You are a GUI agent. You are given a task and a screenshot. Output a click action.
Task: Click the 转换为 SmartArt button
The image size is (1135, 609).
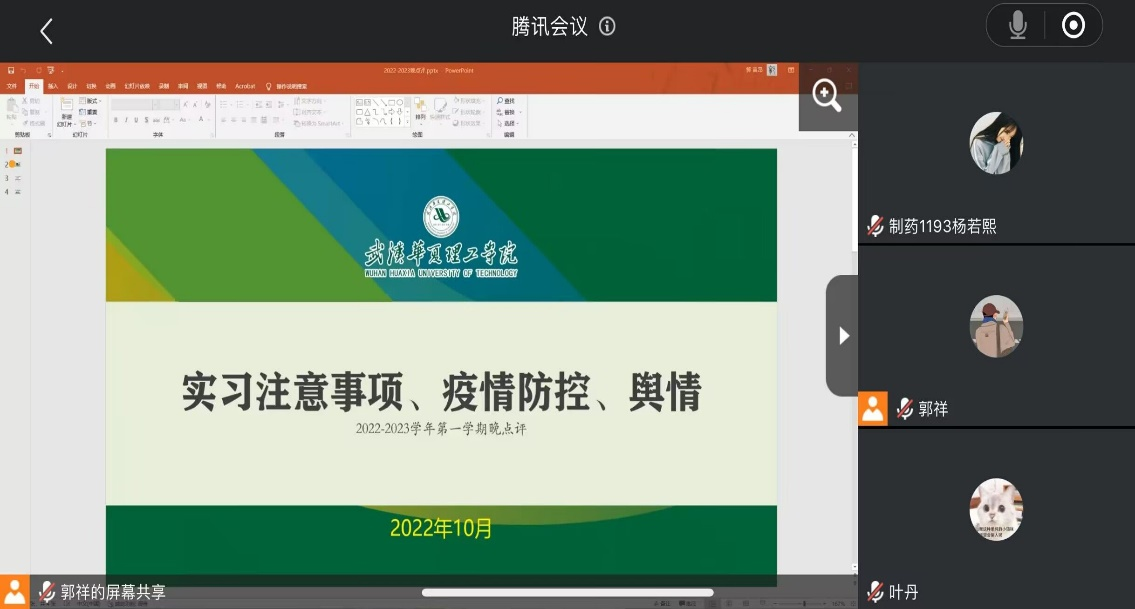(318, 124)
